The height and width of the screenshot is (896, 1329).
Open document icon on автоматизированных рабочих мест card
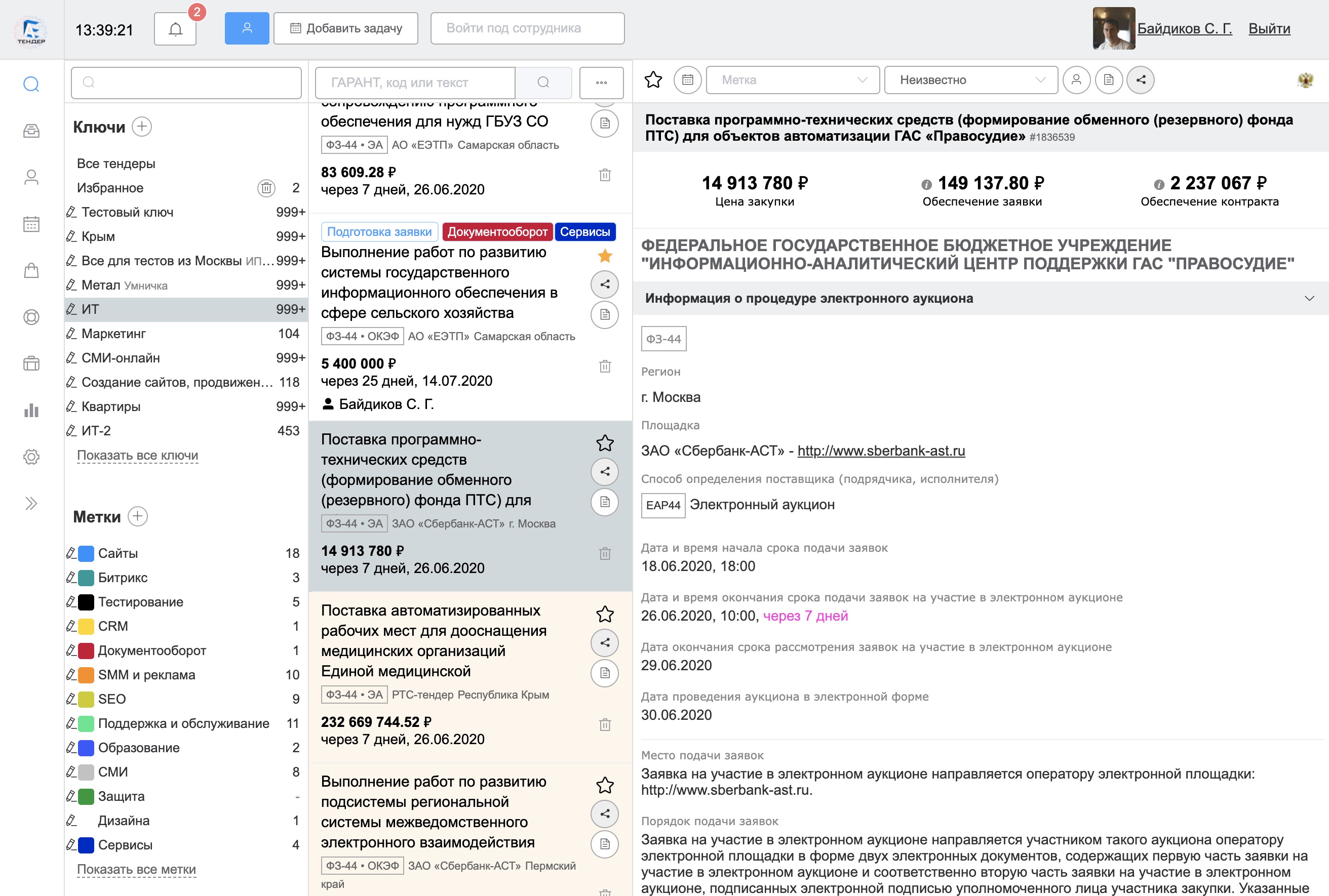[x=605, y=673]
